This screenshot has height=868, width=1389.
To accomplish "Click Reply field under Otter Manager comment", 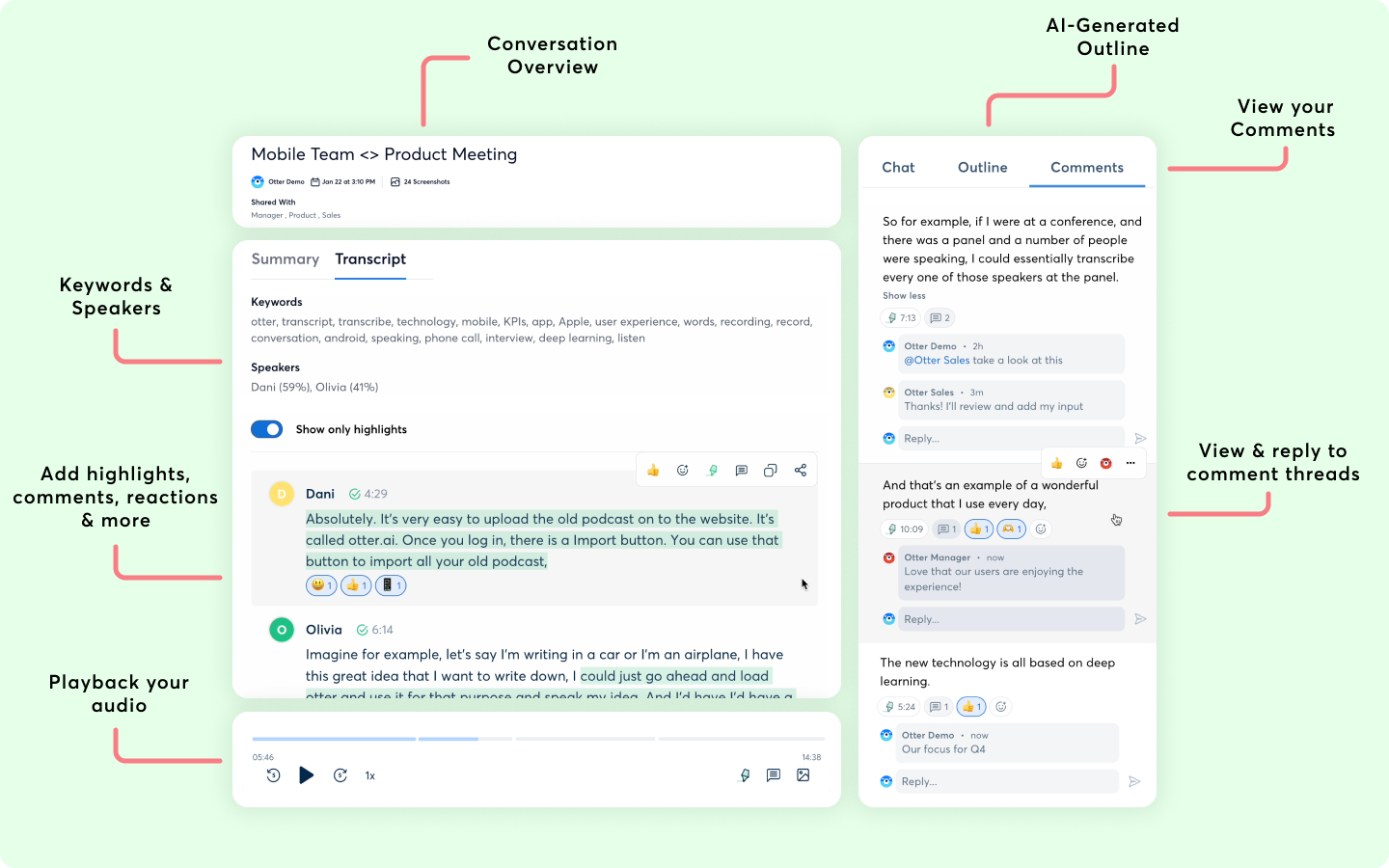I will [x=1011, y=619].
